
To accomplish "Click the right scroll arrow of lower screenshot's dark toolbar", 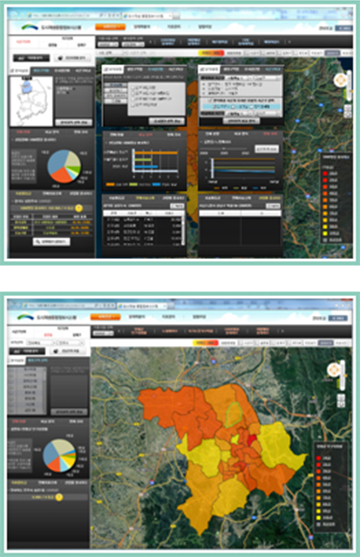I will click(x=283, y=331).
